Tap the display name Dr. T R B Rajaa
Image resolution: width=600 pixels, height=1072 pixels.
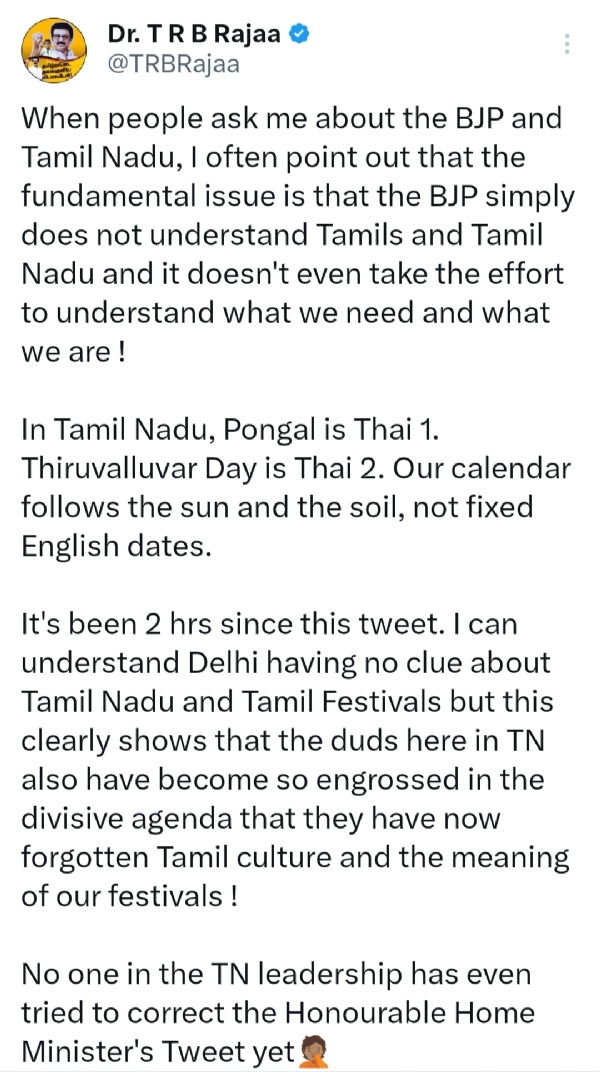pos(195,36)
